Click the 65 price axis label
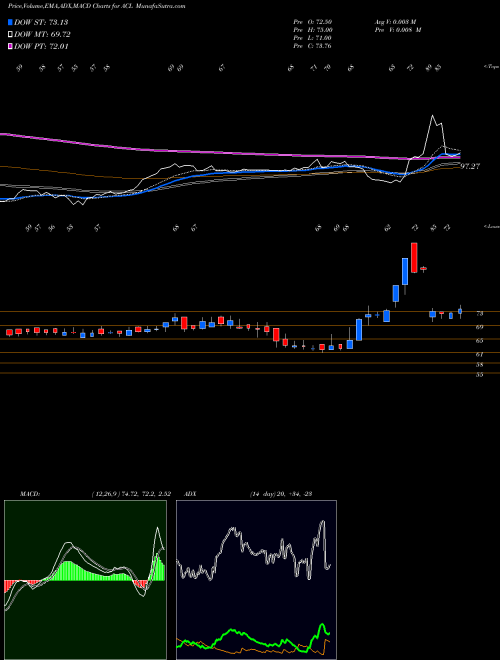 (x=479, y=341)
